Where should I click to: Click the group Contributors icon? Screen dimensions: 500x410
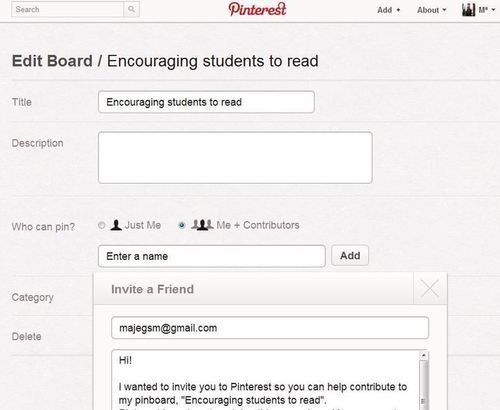point(202,225)
